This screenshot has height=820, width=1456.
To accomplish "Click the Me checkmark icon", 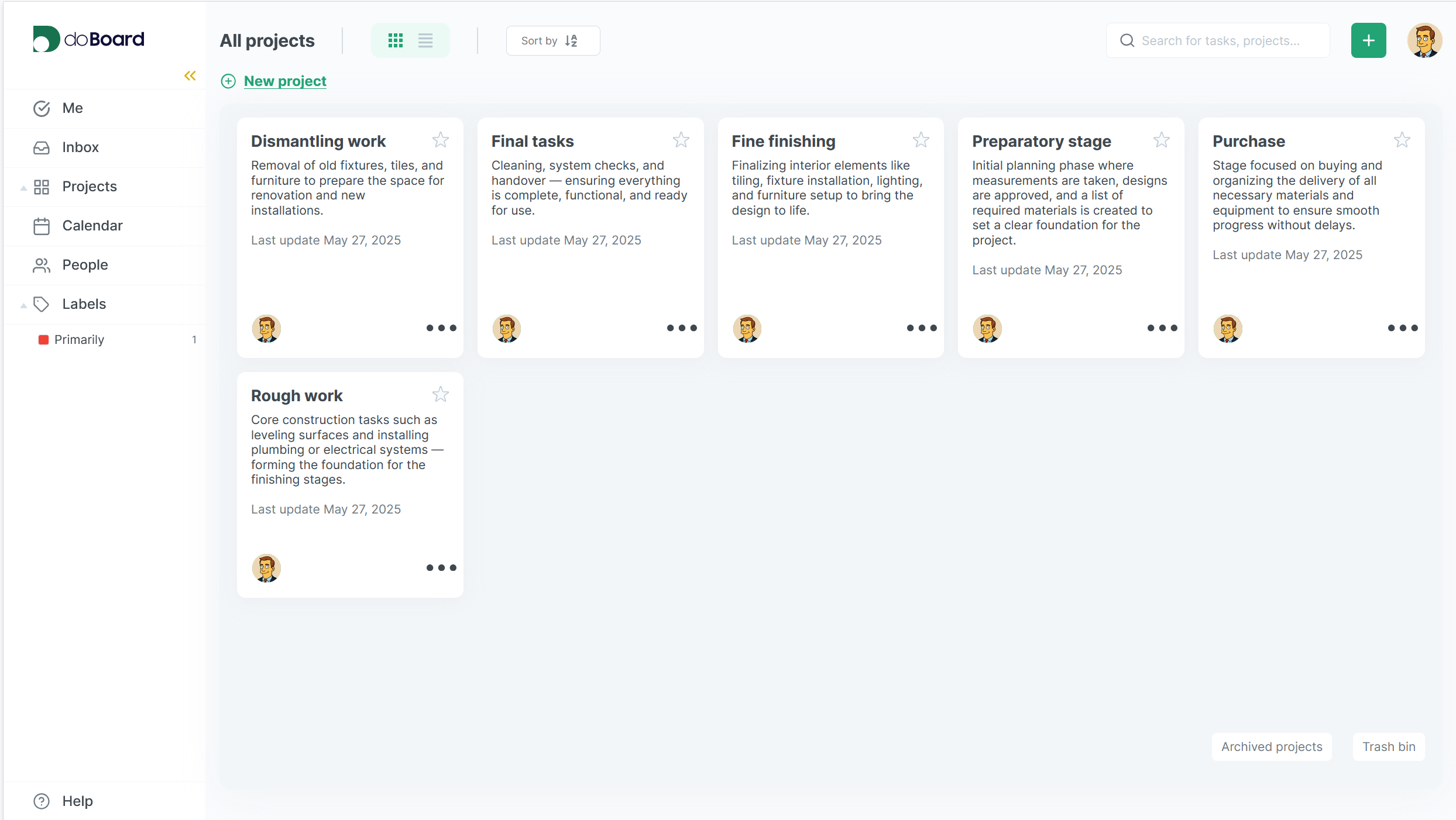I will click(42, 108).
